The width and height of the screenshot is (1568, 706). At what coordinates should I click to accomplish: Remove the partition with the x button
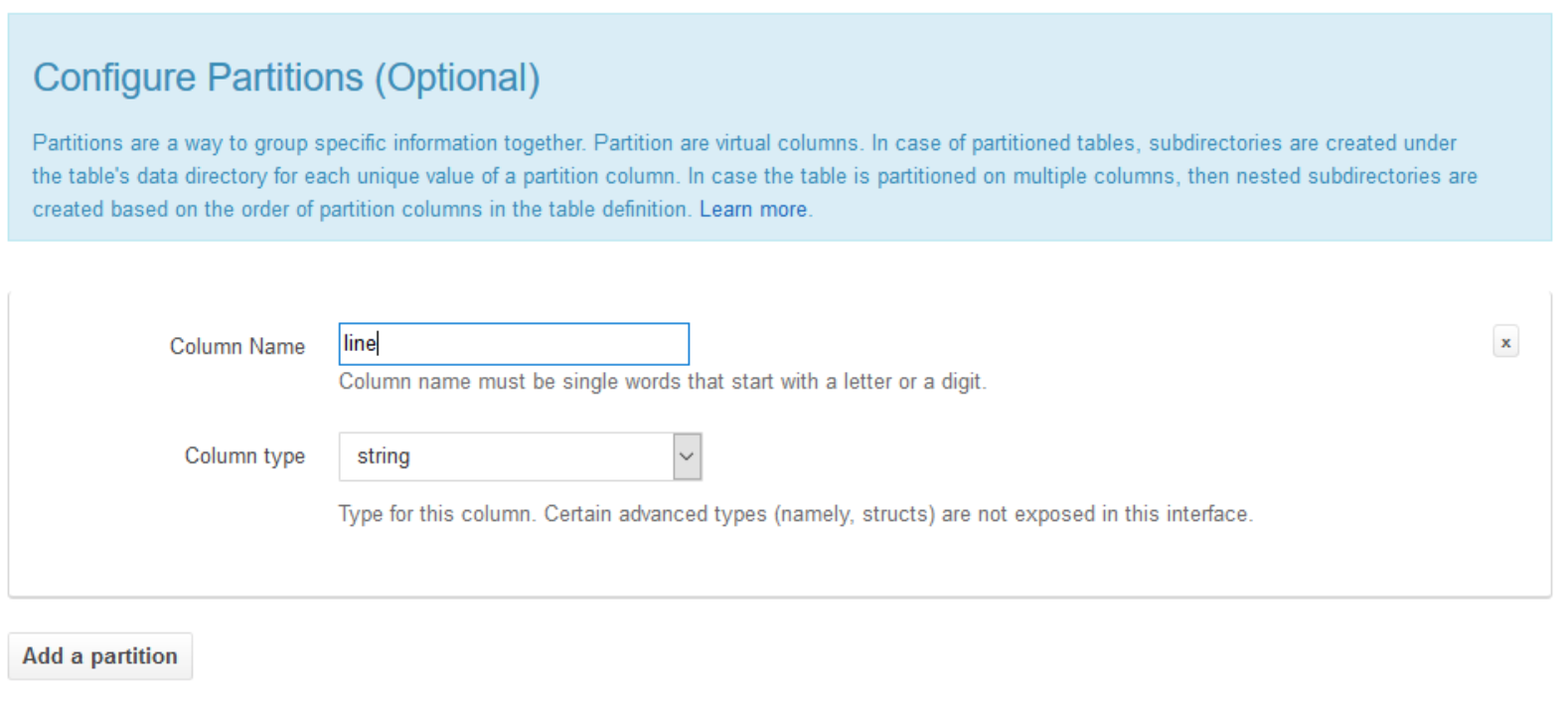click(1505, 342)
